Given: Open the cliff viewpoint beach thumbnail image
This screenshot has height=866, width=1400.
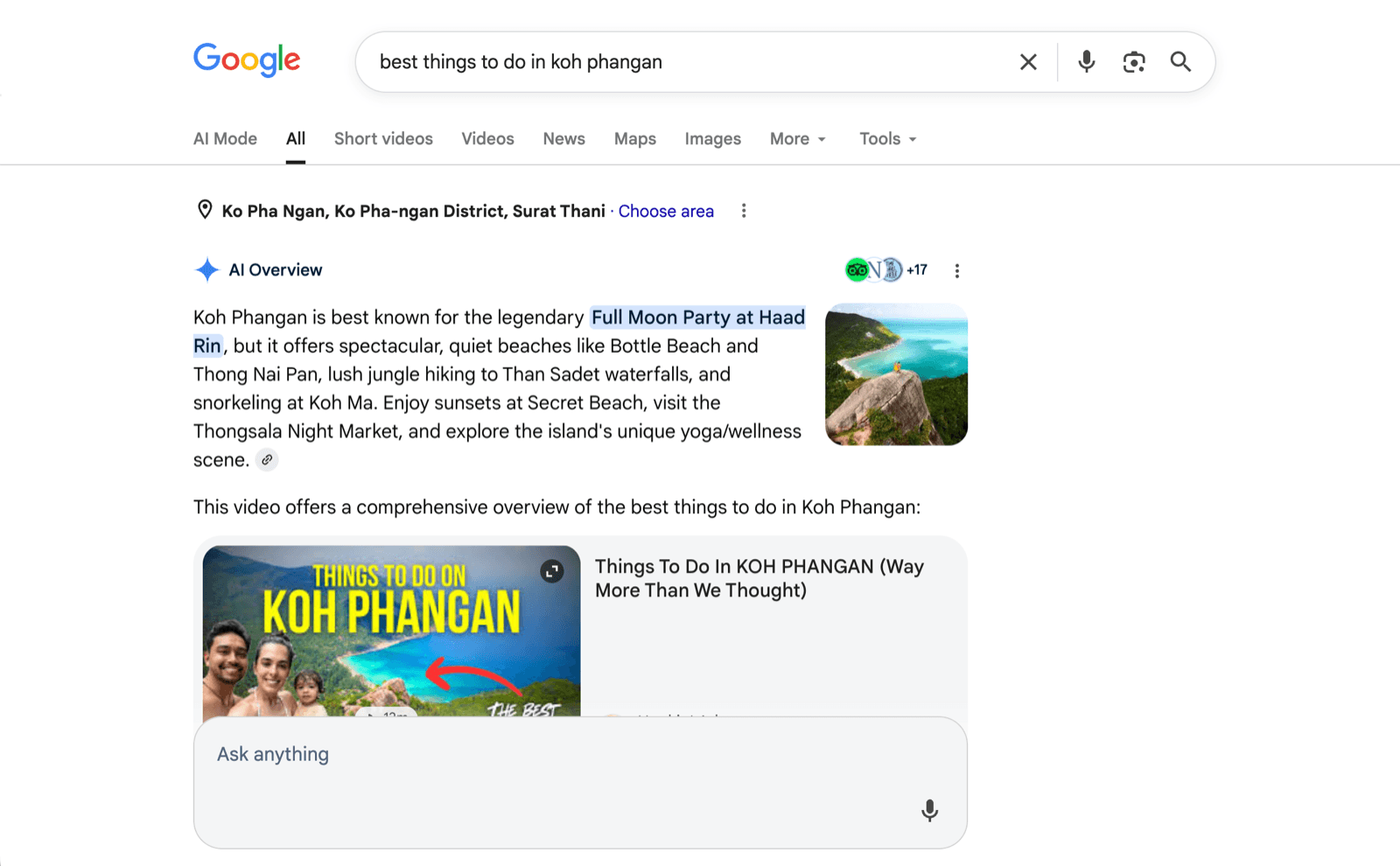Looking at the screenshot, I should click(896, 374).
